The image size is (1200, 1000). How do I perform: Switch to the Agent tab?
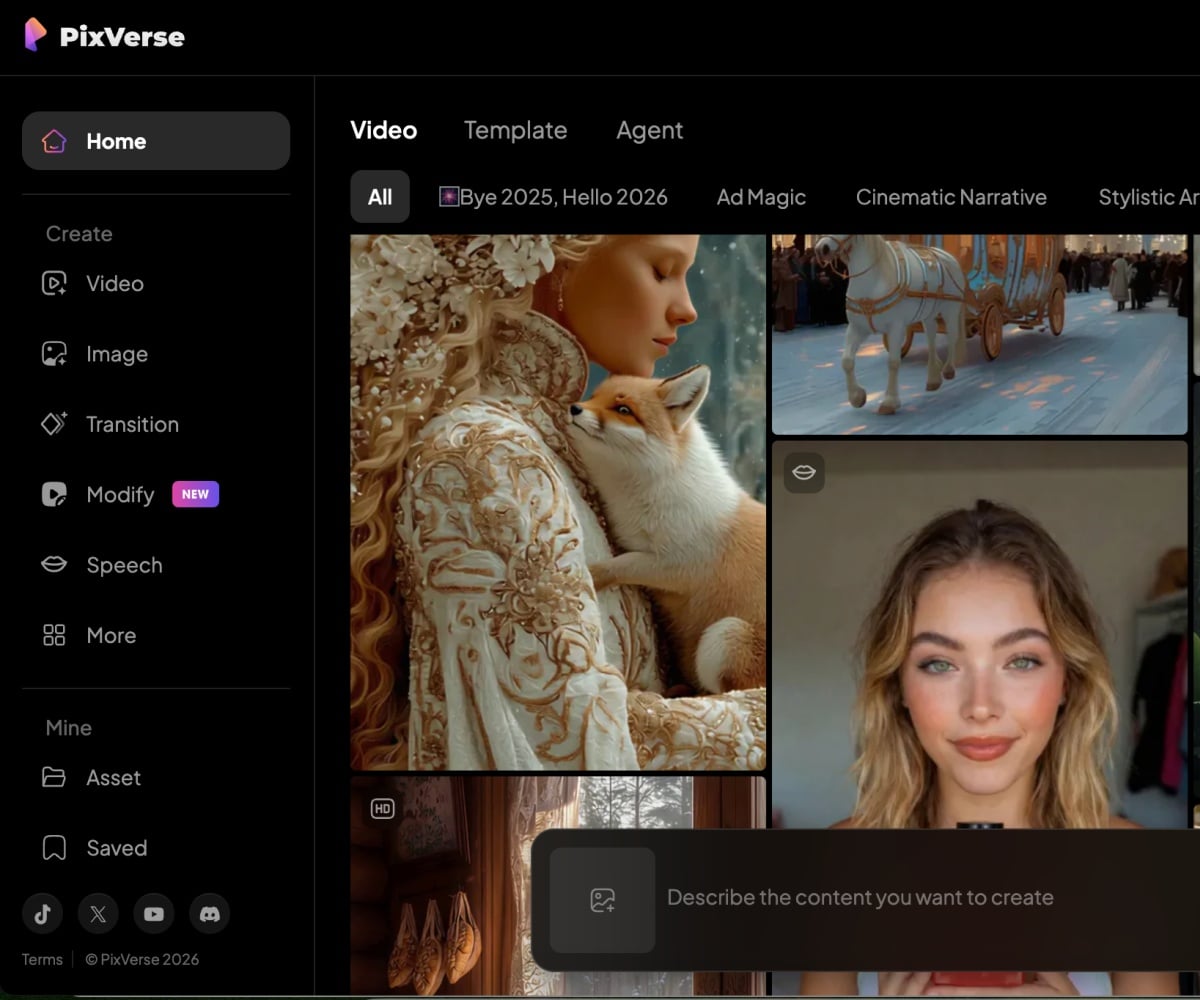point(650,130)
